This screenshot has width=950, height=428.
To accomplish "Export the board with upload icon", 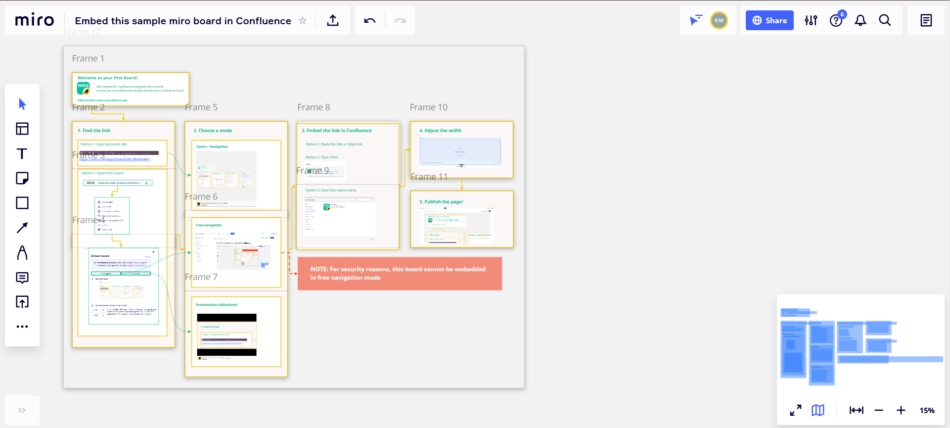I will (x=333, y=20).
